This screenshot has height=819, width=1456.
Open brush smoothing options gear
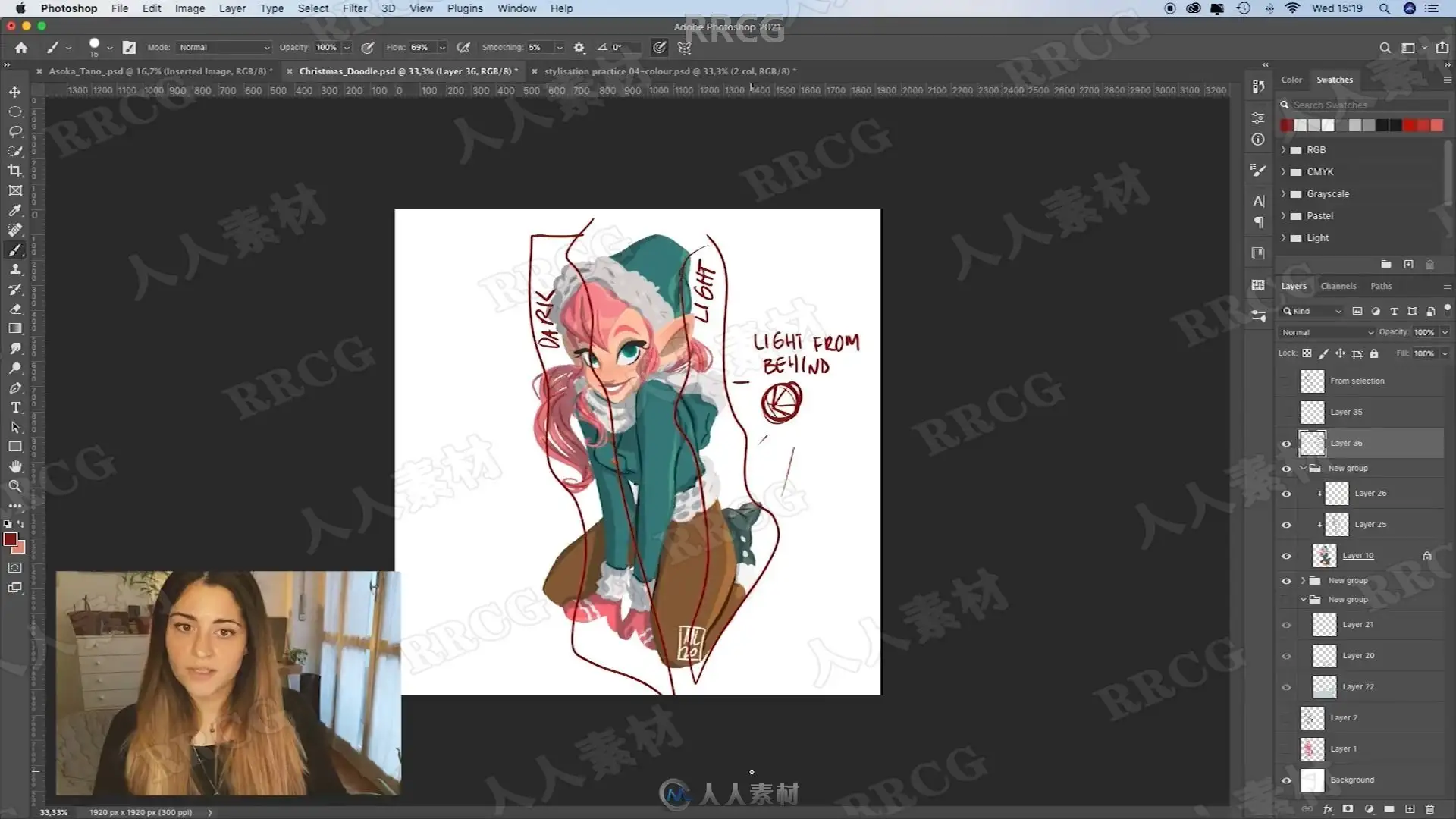point(579,48)
